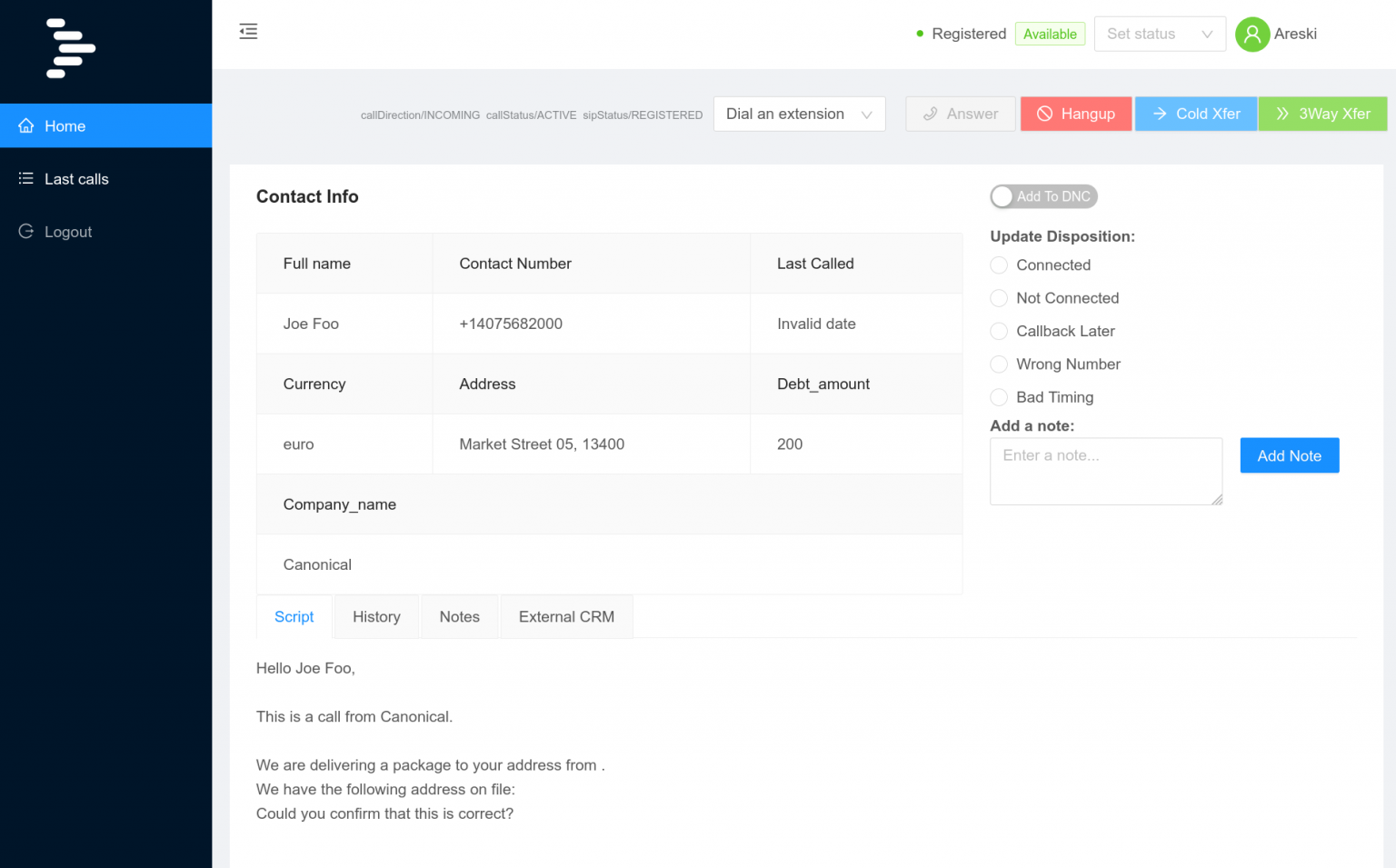Image resolution: width=1396 pixels, height=868 pixels.
Task: Enable the Add To DNC toggle
Action: pyautogui.click(x=1002, y=196)
